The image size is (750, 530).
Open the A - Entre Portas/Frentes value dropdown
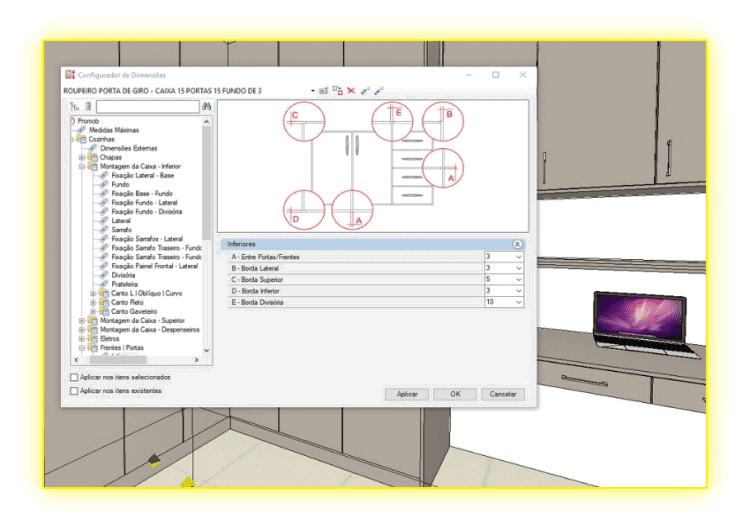point(518,257)
